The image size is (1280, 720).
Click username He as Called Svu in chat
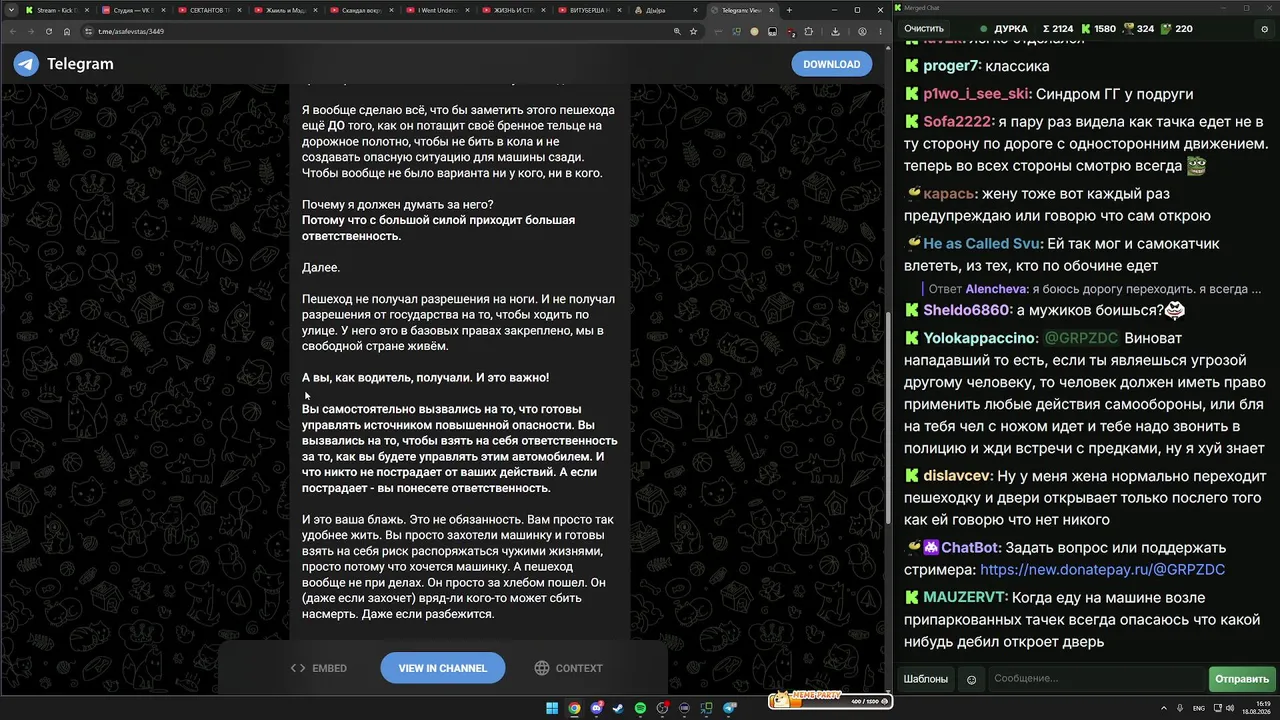(983, 244)
